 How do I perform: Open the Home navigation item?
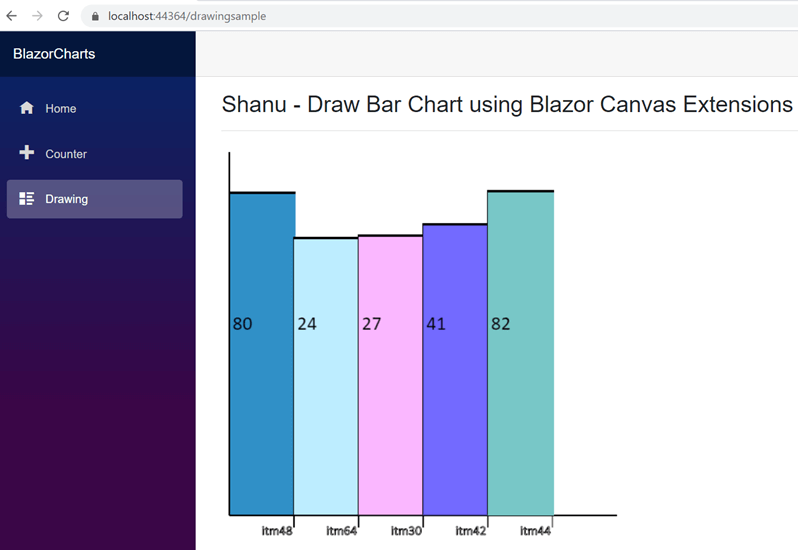click(95, 108)
